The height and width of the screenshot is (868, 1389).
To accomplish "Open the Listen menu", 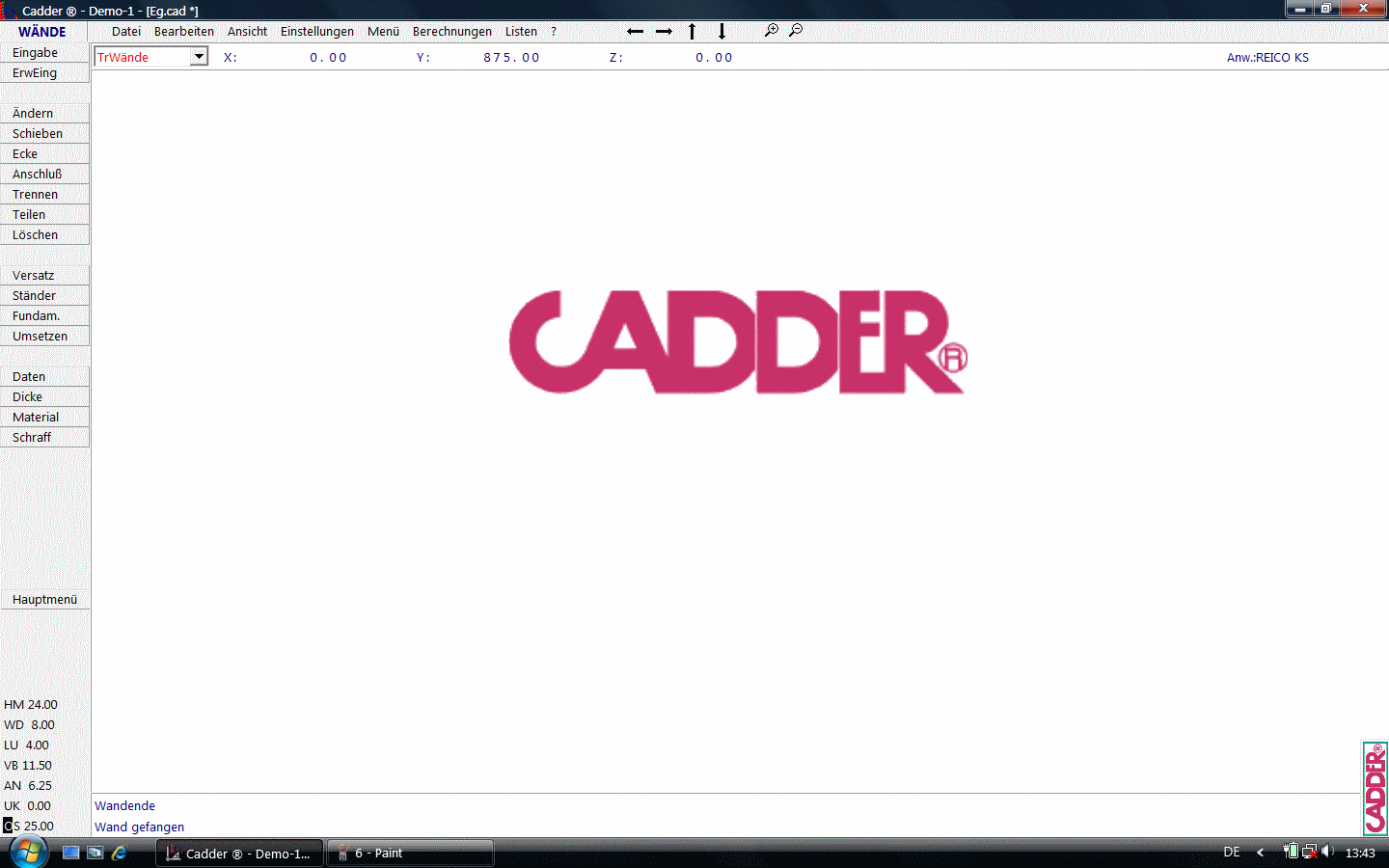I will coord(522,32).
